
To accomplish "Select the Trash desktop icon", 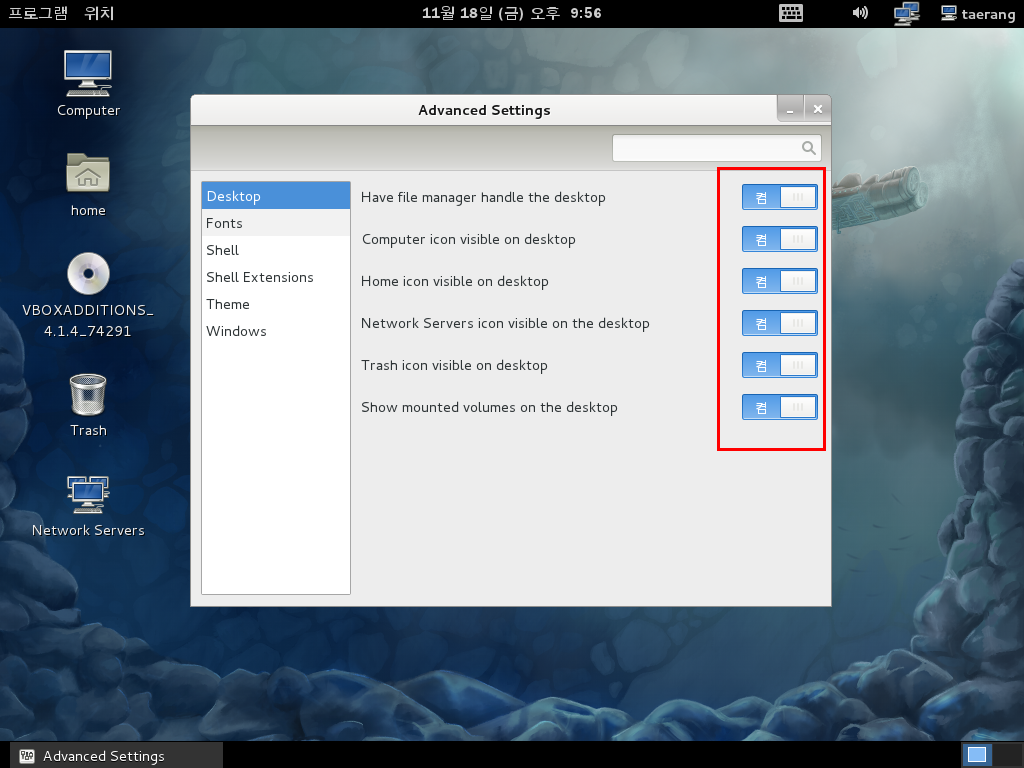I will (x=88, y=394).
